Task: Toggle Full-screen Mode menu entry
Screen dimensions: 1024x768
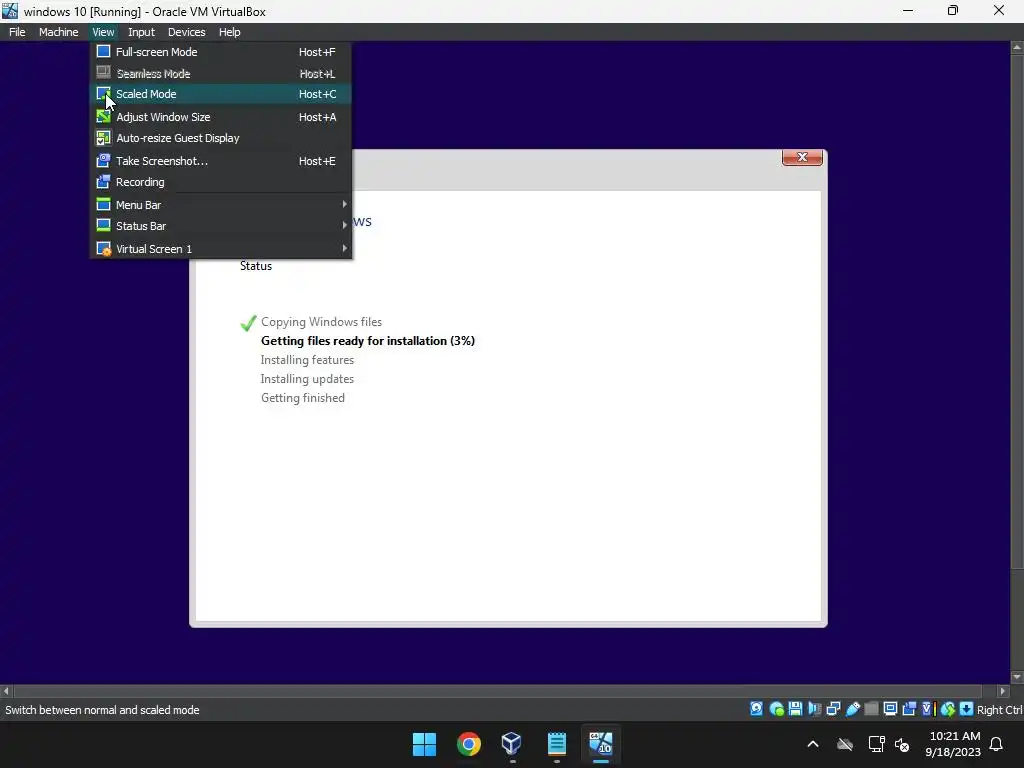Action: coord(221,52)
